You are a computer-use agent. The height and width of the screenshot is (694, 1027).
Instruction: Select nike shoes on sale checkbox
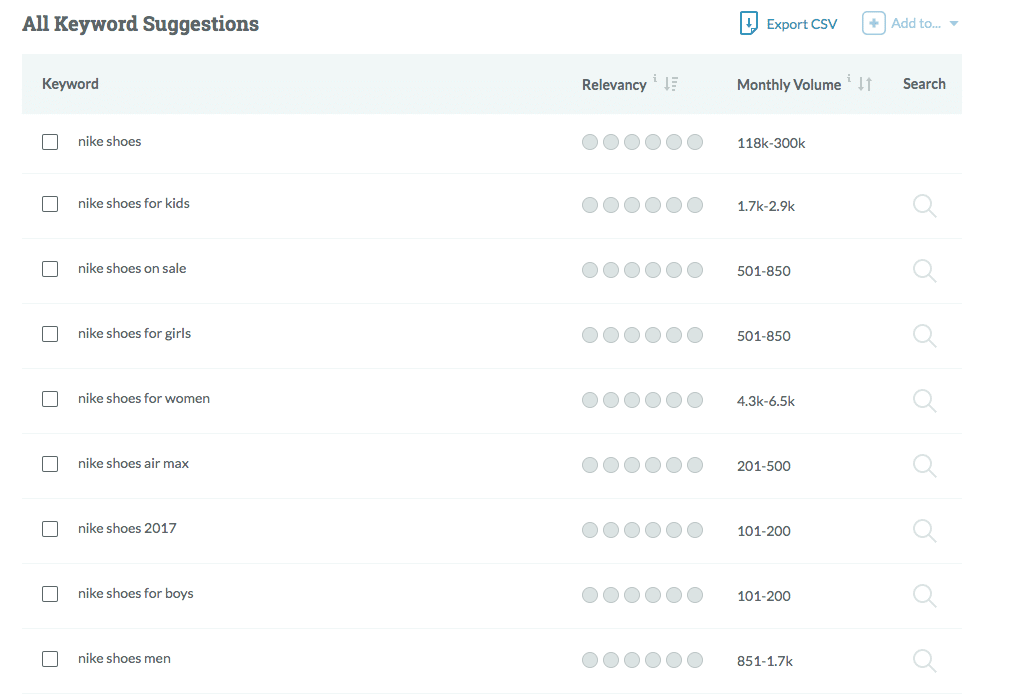[50, 269]
